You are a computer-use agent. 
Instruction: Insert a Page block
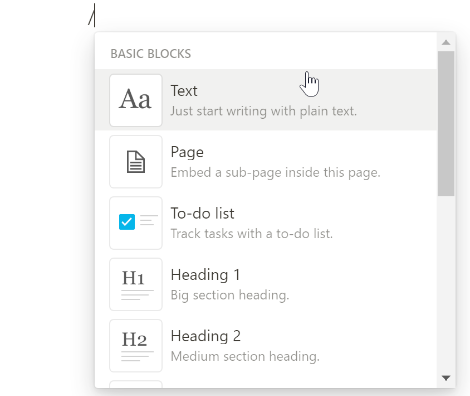(266, 161)
